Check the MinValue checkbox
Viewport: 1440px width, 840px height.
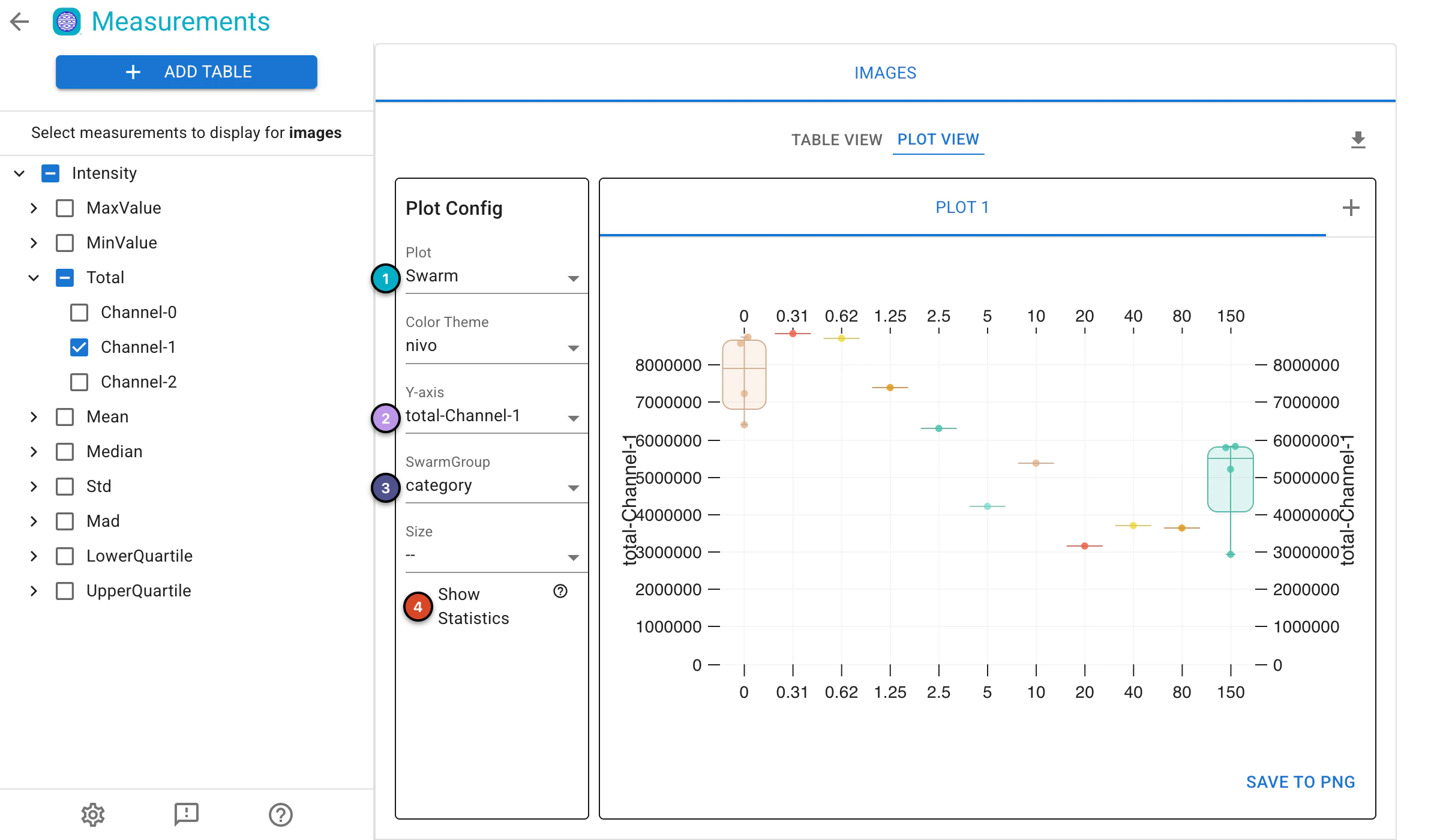pyautogui.click(x=65, y=243)
